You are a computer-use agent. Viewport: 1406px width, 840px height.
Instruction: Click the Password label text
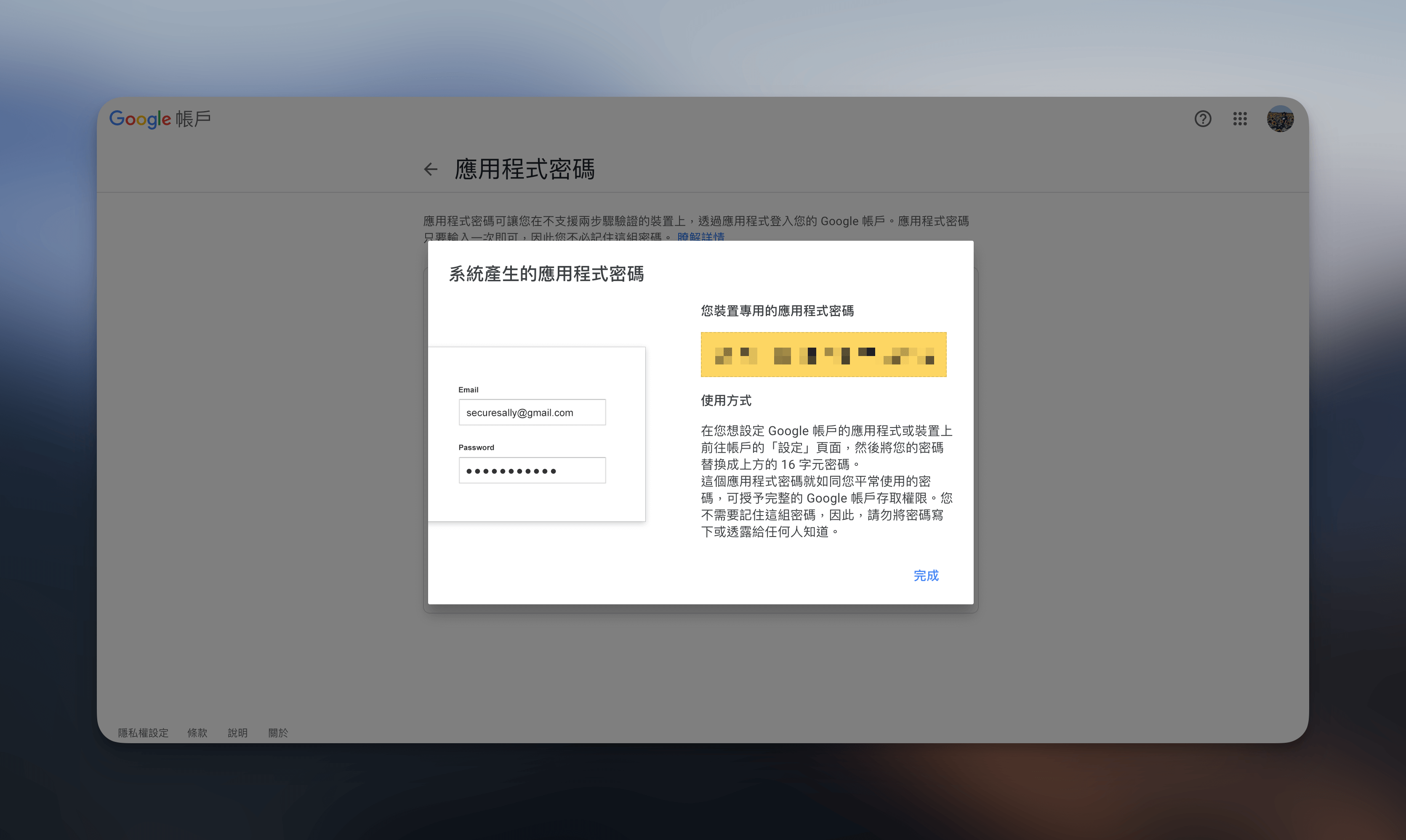point(476,448)
